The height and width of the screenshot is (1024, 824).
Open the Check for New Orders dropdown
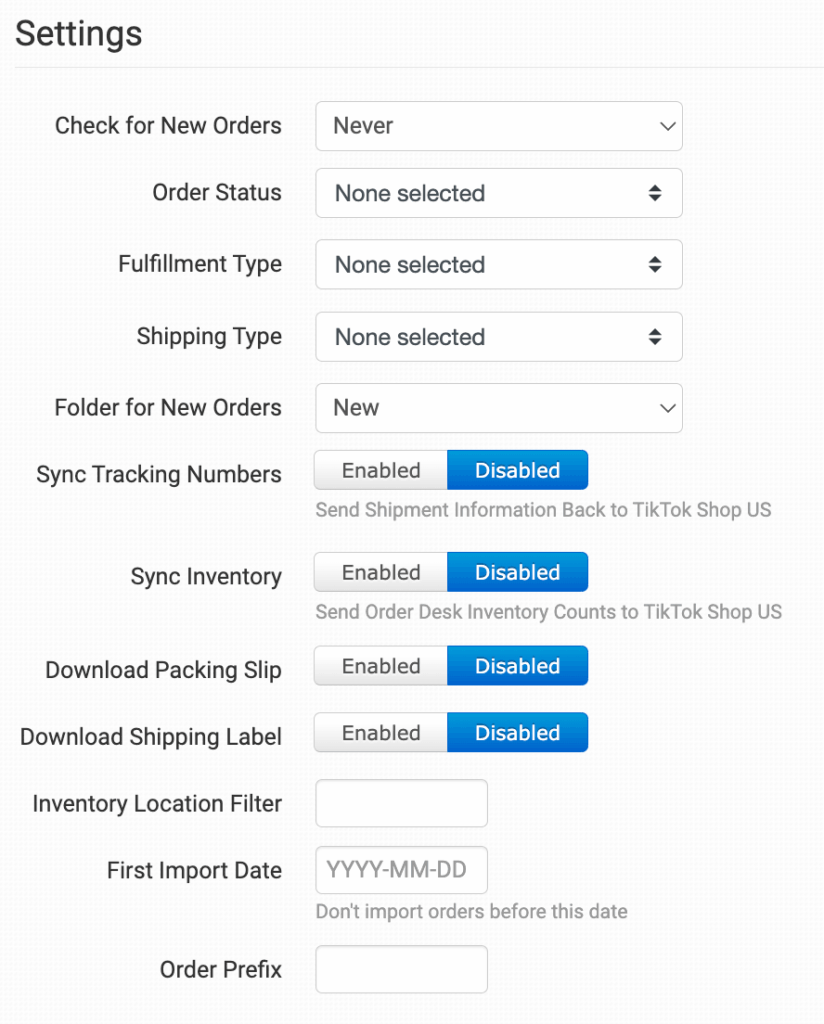498,126
